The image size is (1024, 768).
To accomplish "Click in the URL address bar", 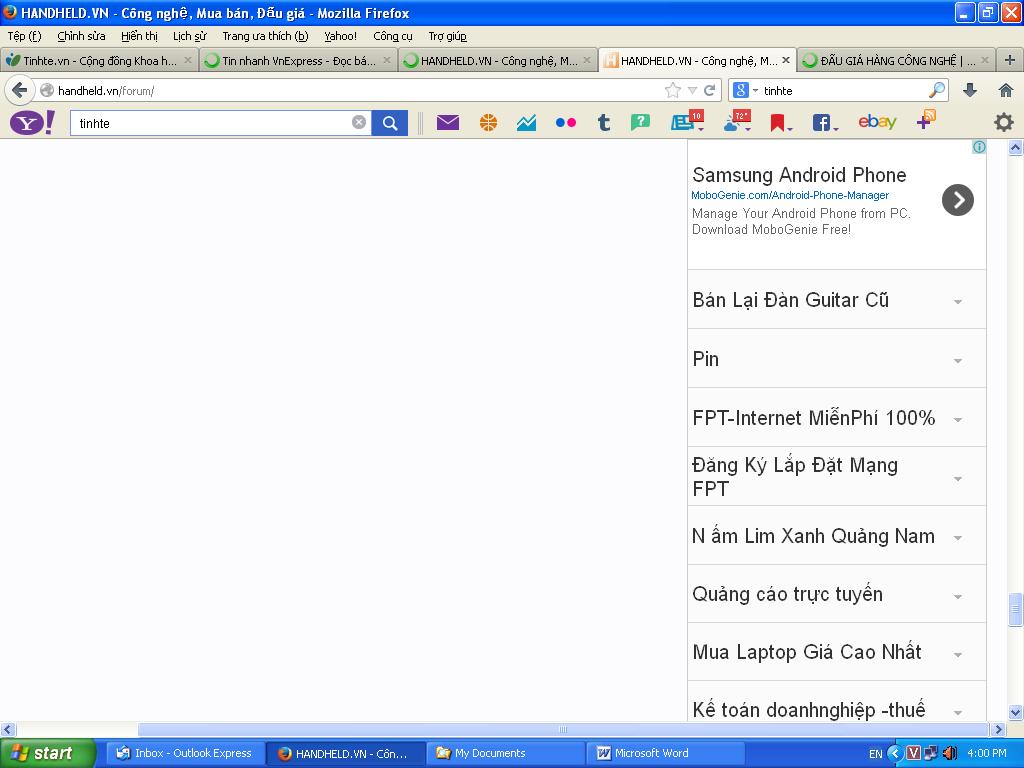I will 350,90.
